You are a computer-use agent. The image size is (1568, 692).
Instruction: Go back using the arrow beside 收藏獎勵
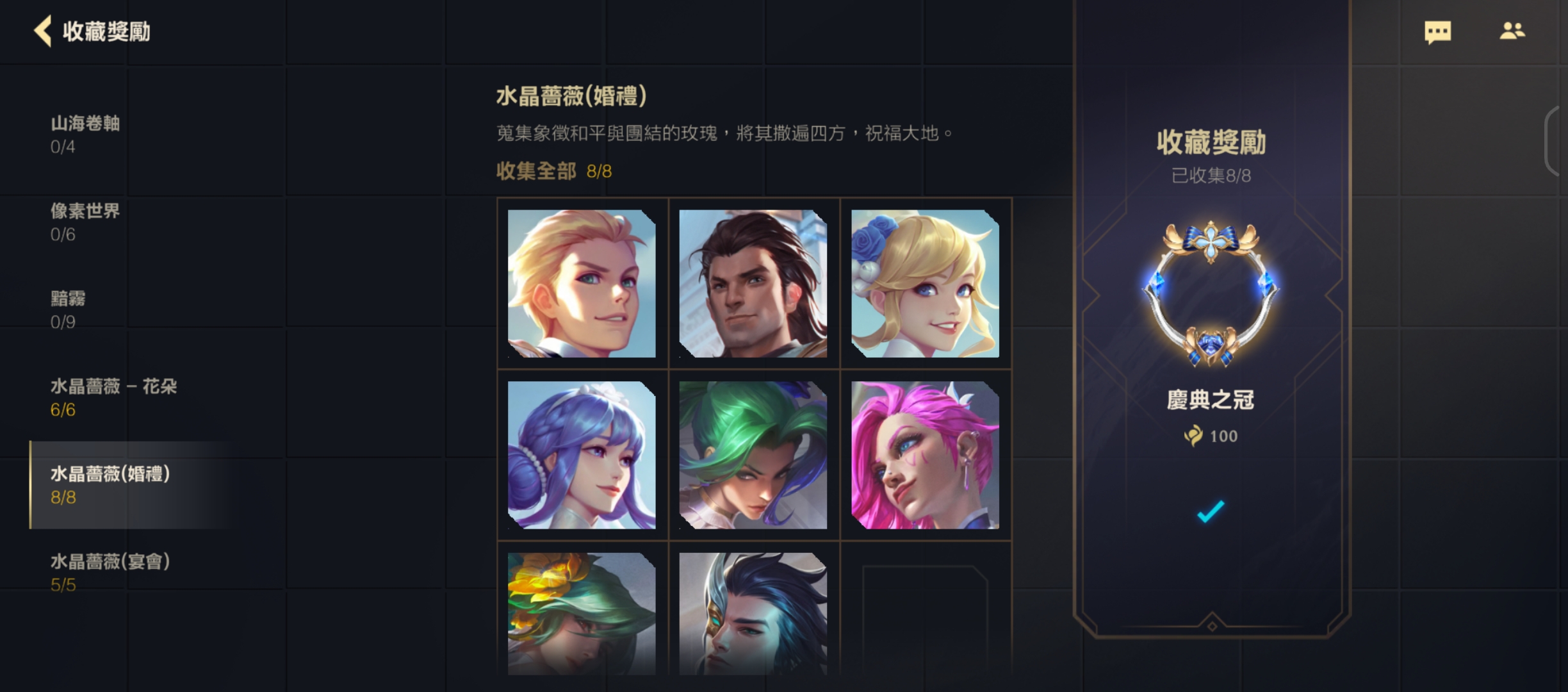[x=42, y=31]
